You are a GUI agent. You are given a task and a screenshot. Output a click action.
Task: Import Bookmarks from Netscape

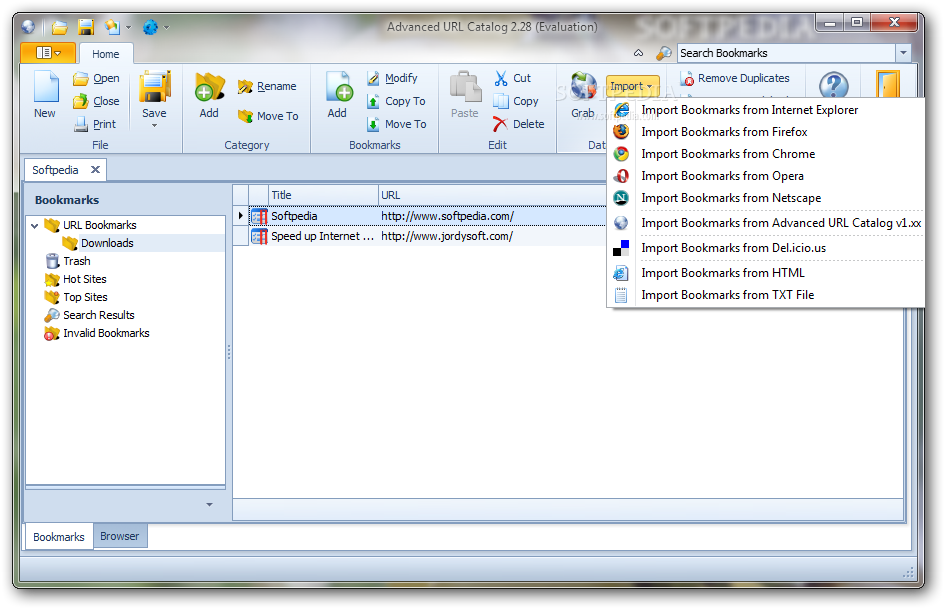766,198
